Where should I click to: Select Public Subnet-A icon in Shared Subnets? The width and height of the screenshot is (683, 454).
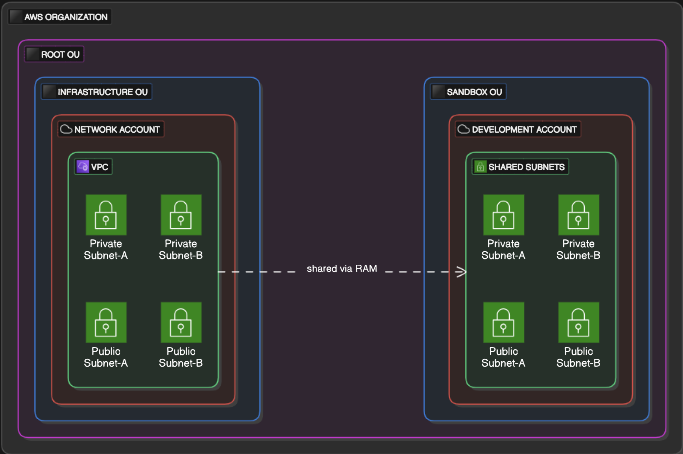503,322
